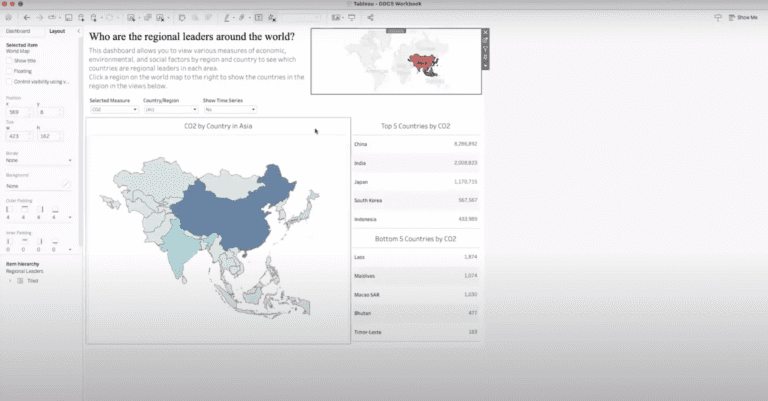Click the South Korea row
The width and height of the screenshot is (768, 401).
point(415,200)
